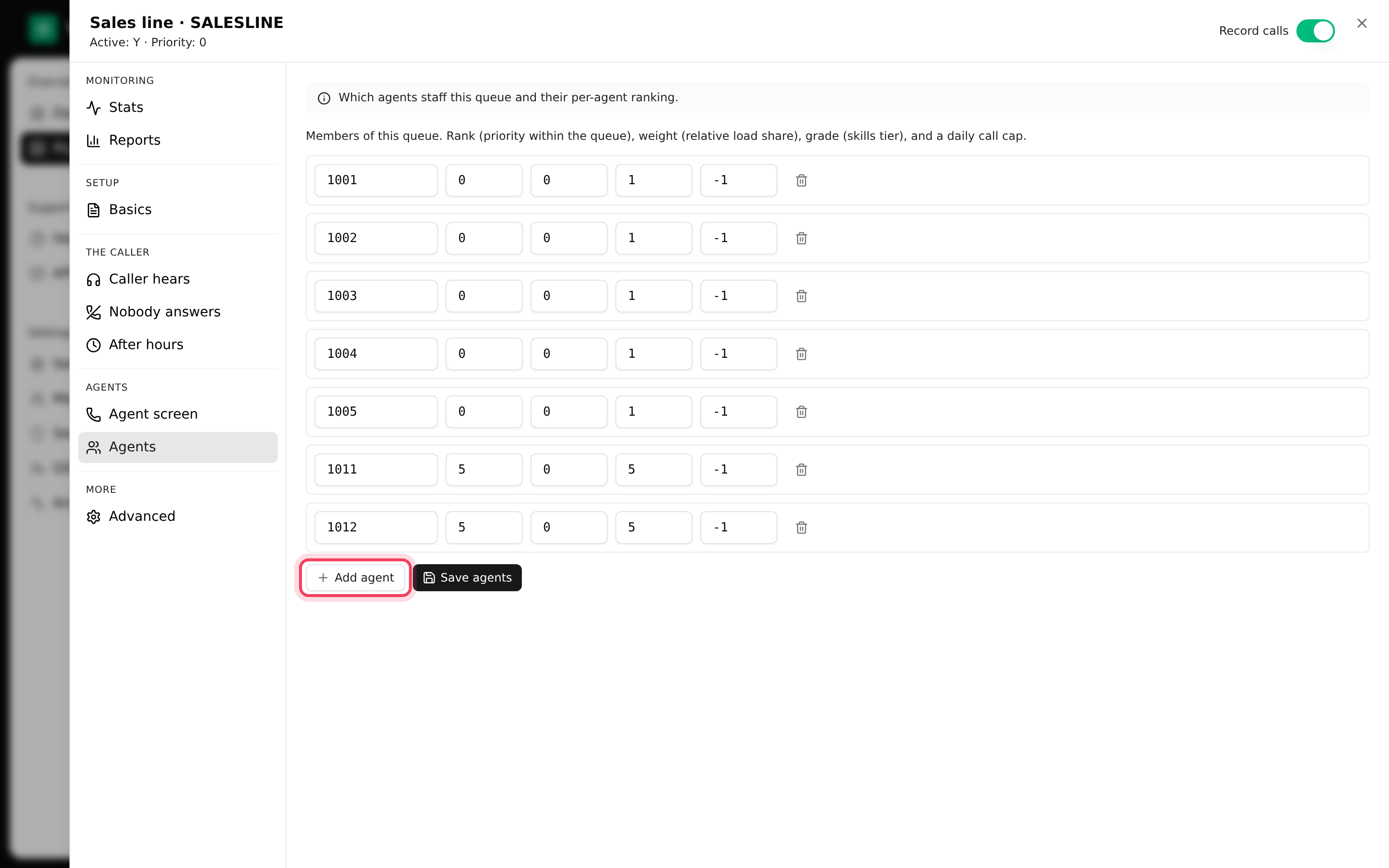The width and height of the screenshot is (1389, 868).
Task: Click grade field of agent 1011
Action: (x=654, y=470)
